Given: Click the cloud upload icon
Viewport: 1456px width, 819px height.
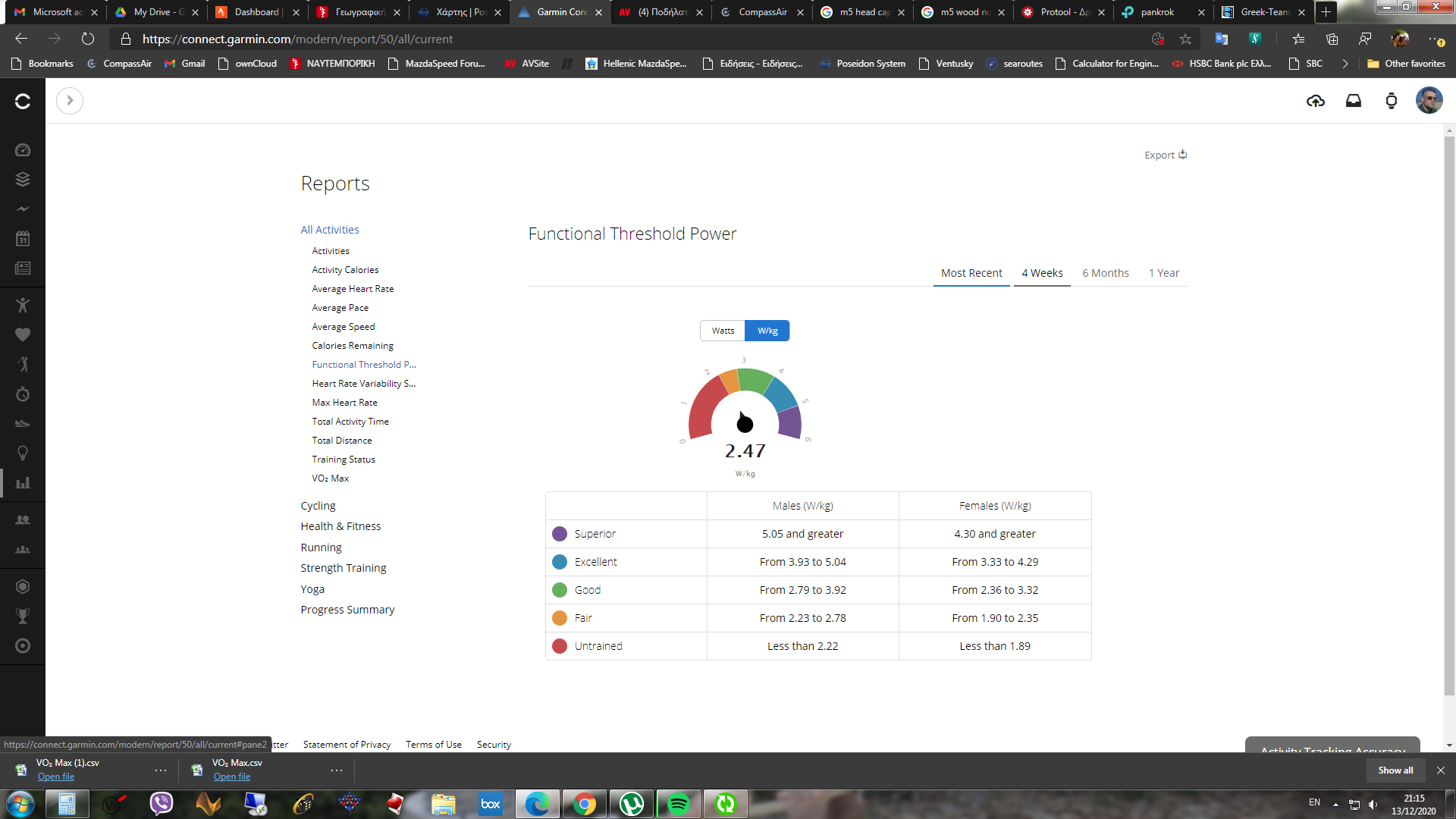Looking at the screenshot, I should (x=1316, y=101).
